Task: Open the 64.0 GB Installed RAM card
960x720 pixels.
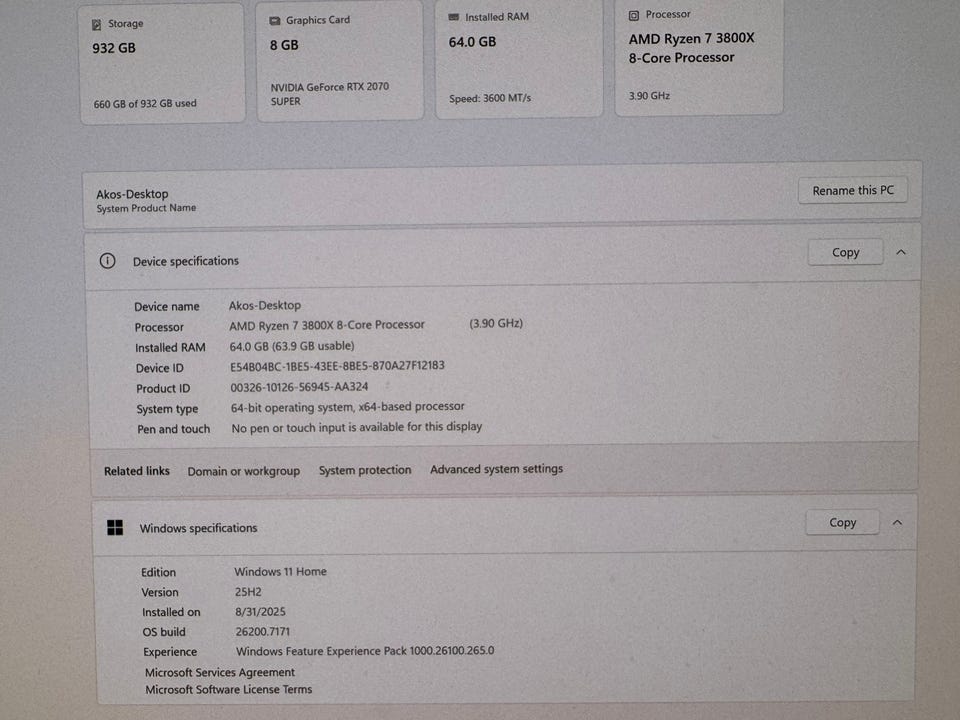Action: [x=519, y=59]
